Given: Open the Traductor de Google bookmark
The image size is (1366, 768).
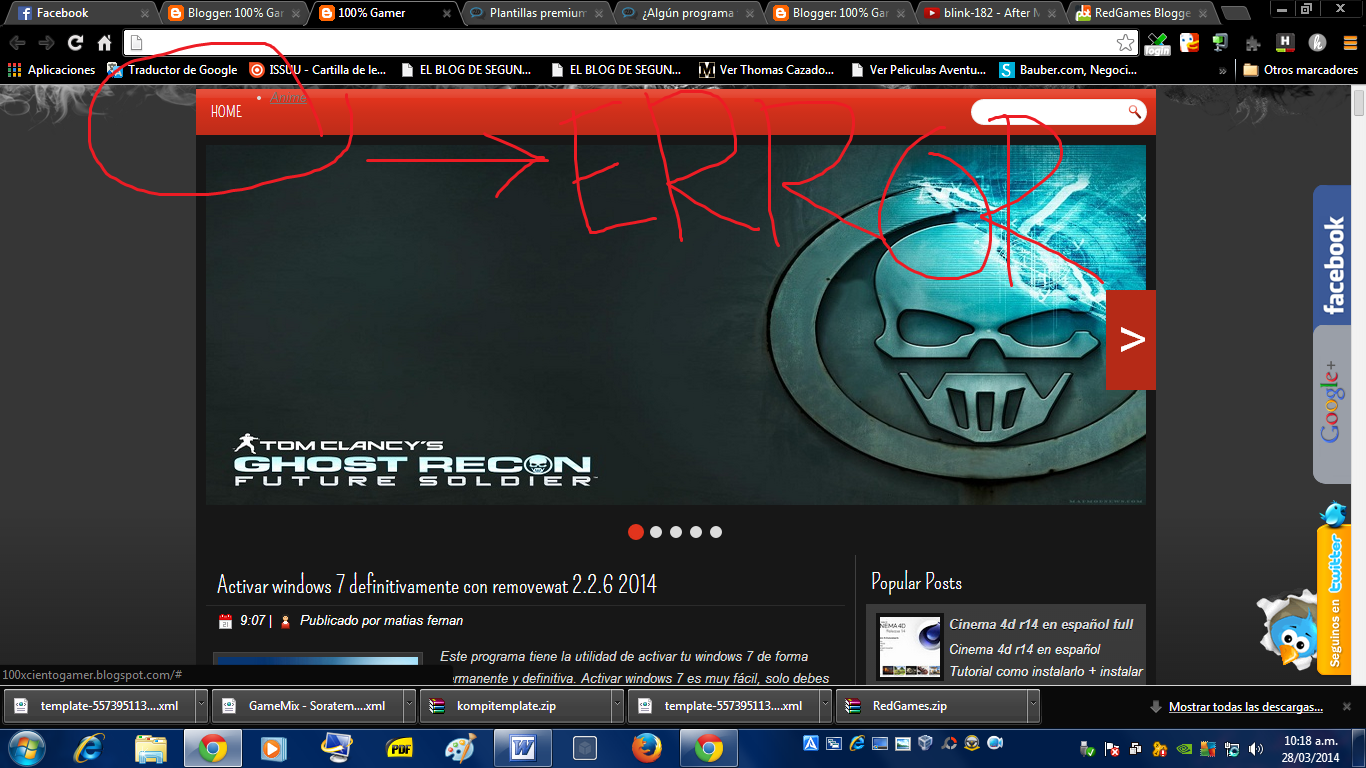Looking at the screenshot, I should [x=172, y=70].
